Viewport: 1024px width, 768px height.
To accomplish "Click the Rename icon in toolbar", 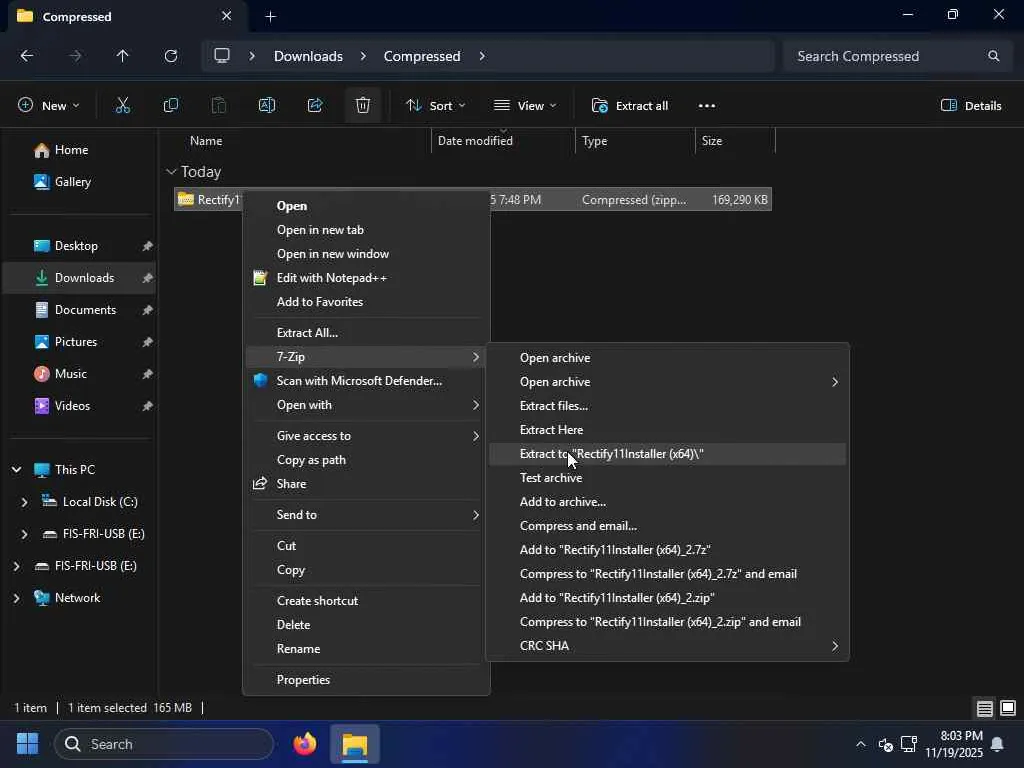I will coord(267,105).
